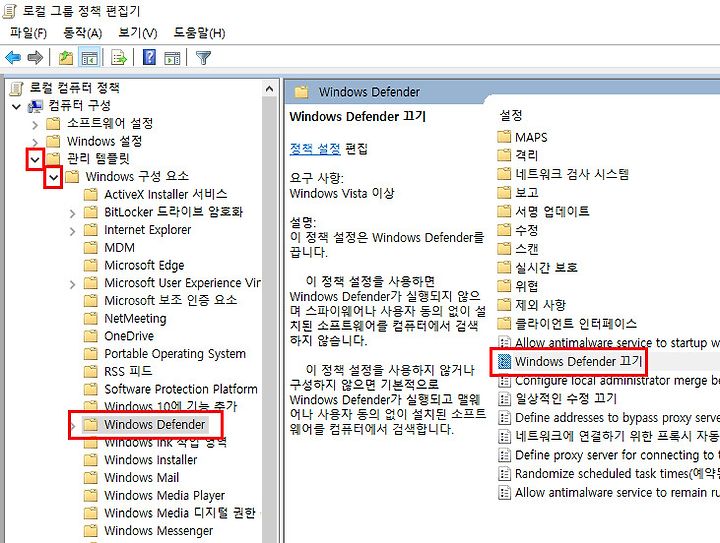
Task: Select Configure local administrator merge setting
Action: tap(609, 381)
